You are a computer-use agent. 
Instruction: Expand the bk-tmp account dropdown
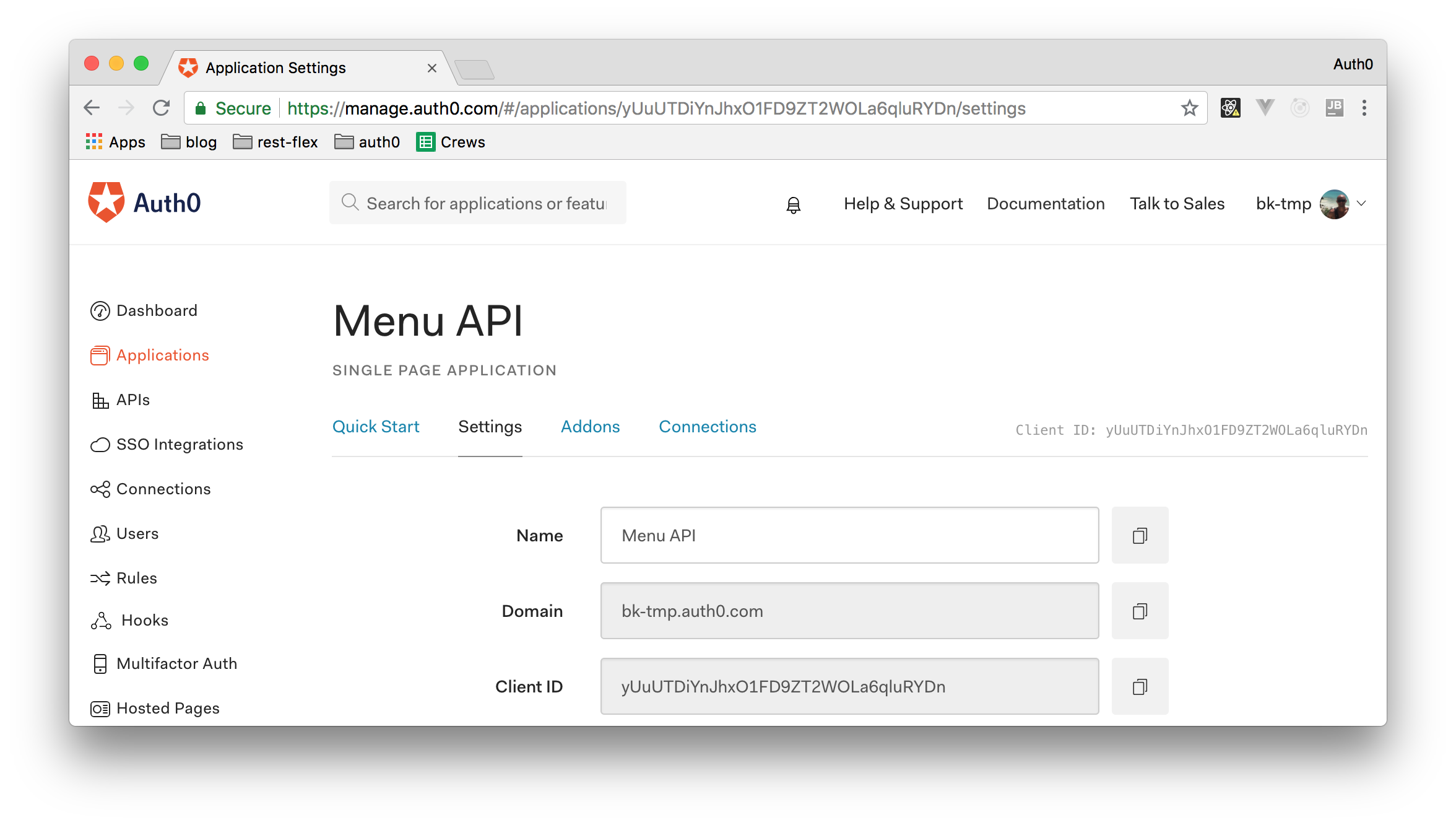tap(1361, 204)
